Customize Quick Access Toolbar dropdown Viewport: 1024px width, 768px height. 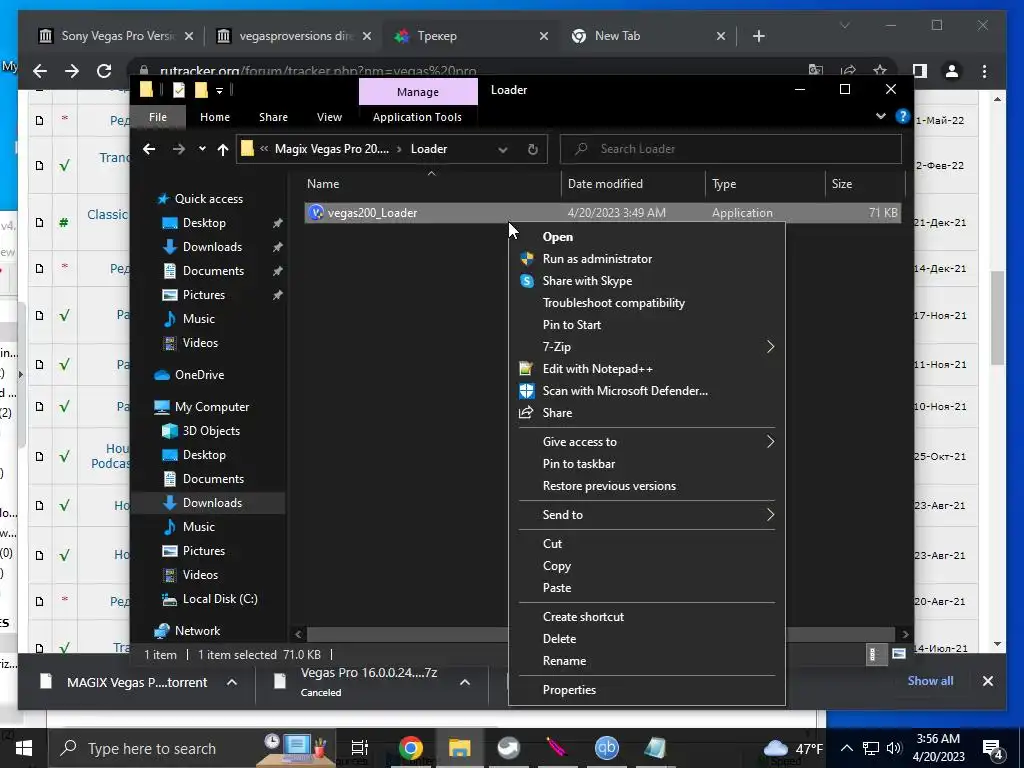219,90
